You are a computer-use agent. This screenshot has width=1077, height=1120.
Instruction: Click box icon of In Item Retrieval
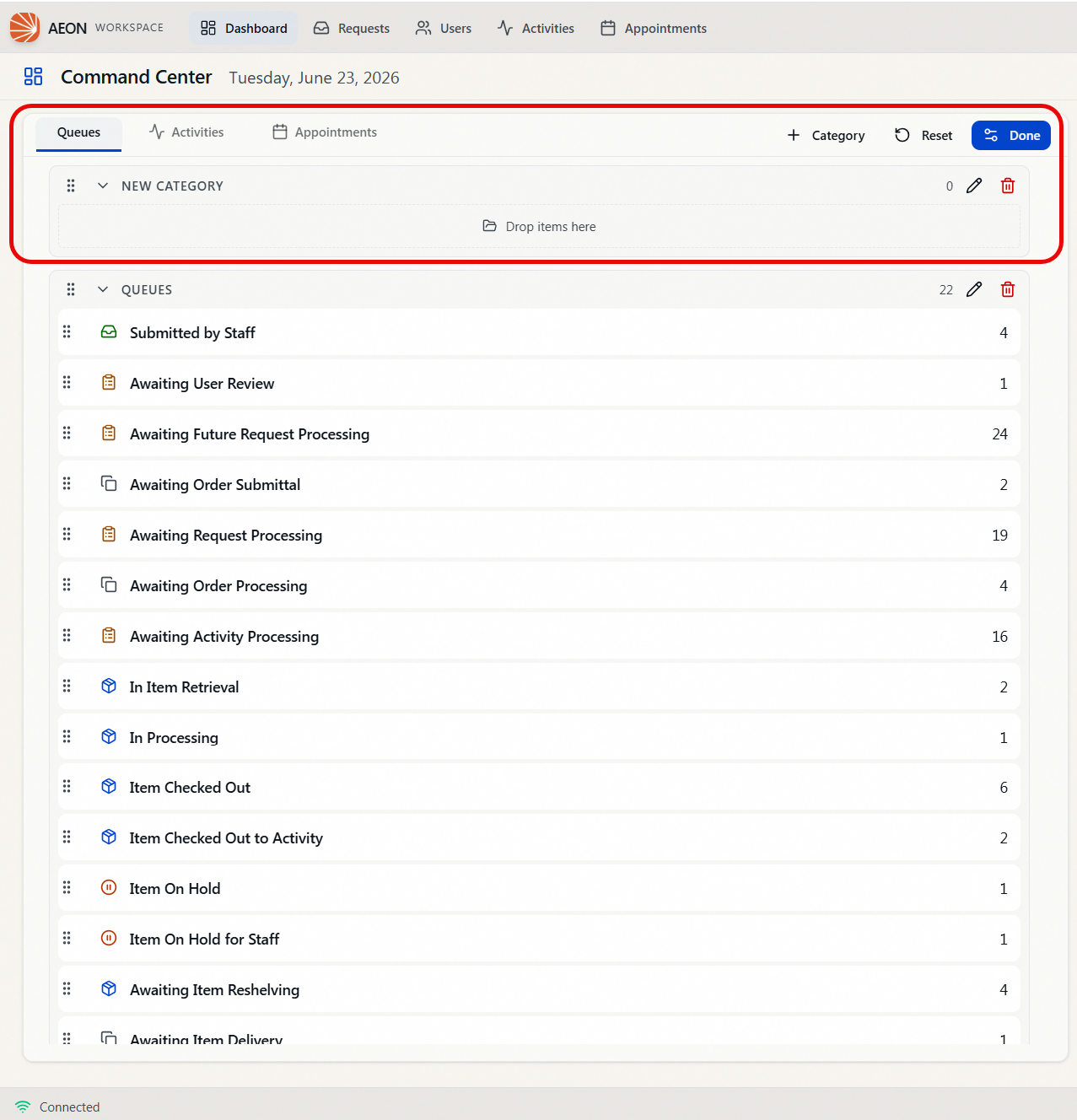point(109,687)
